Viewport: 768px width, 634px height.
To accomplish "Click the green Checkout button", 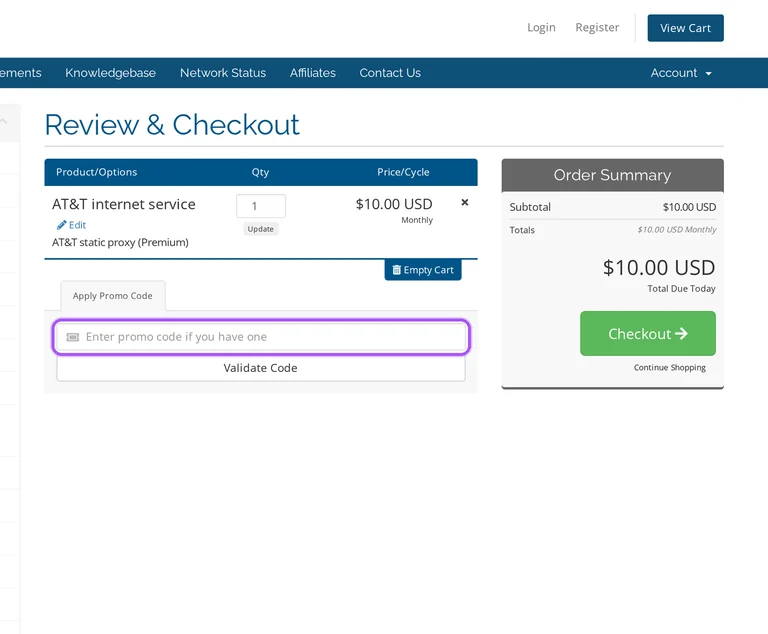I will 648,334.
